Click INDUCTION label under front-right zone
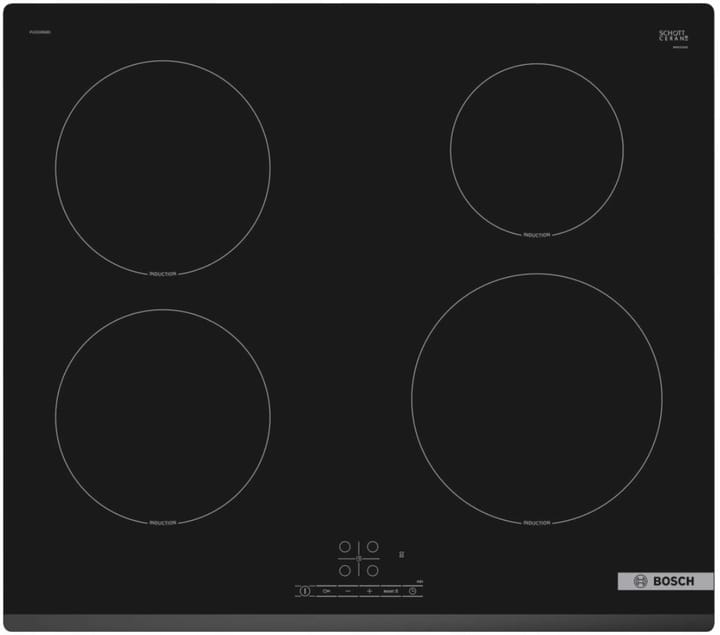The width and height of the screenshot is (720, 635). (537, 523)
